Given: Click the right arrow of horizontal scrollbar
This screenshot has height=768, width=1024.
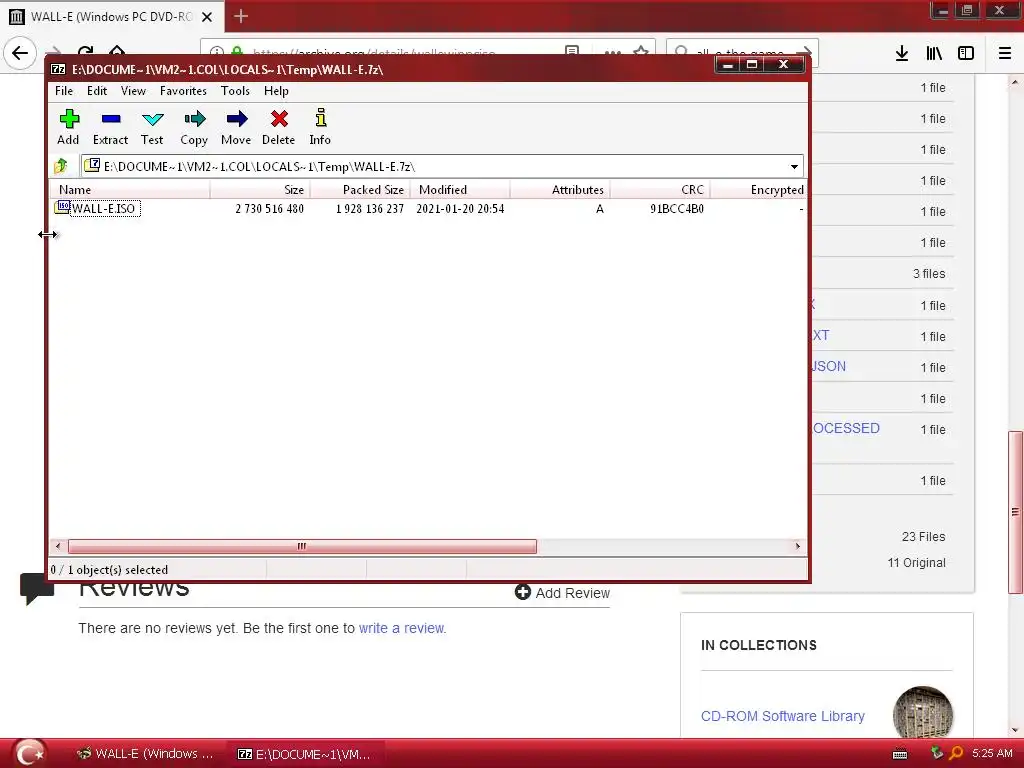Looking at the screenshot, I should (797, 546).
